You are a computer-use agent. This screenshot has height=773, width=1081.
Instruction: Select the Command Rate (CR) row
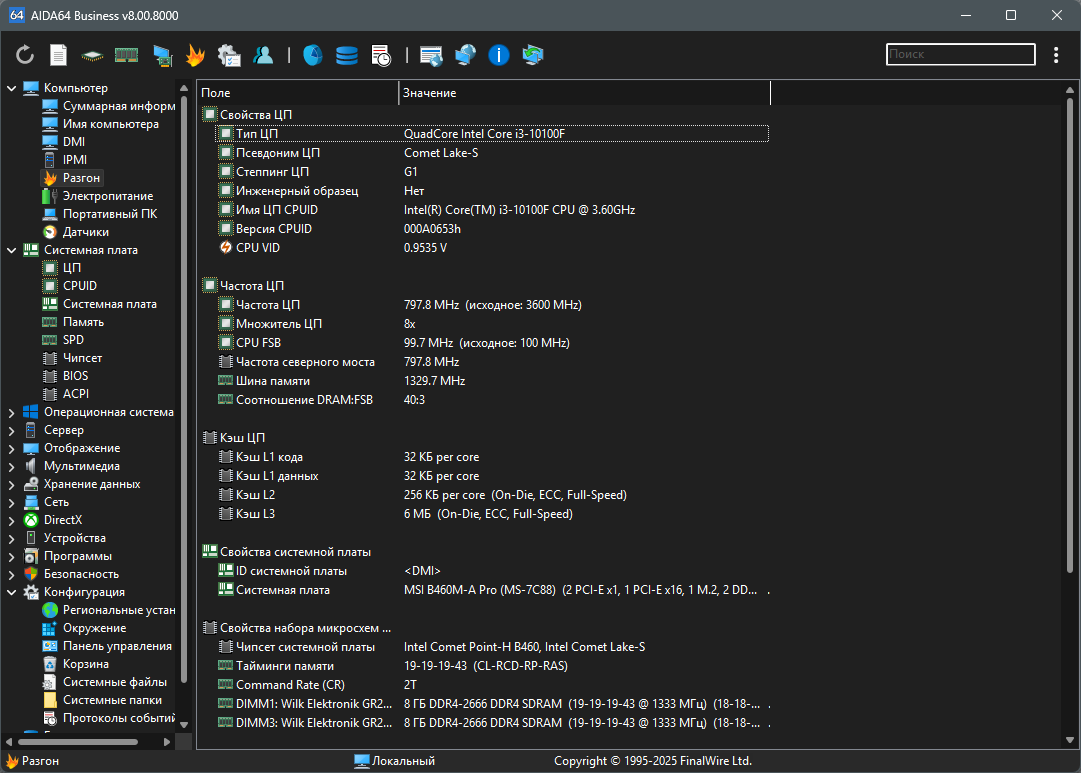[x=492, y=685]
